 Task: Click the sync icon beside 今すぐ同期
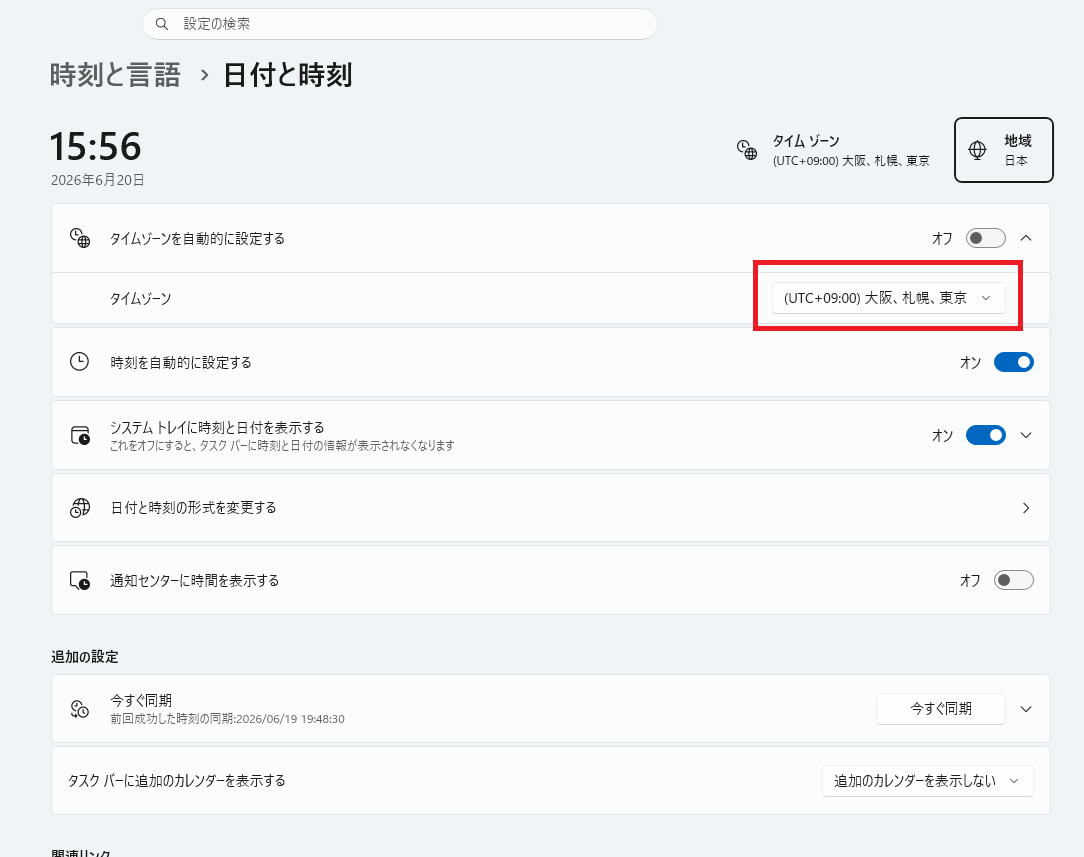point(80,709)
